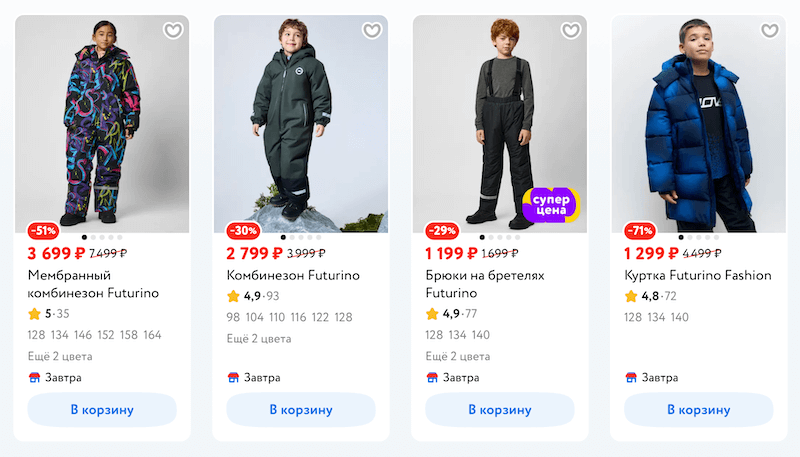The image size is (800, 457).
Task: Click heart icon on blue Куртка Futurino
Action: point(770,31)
